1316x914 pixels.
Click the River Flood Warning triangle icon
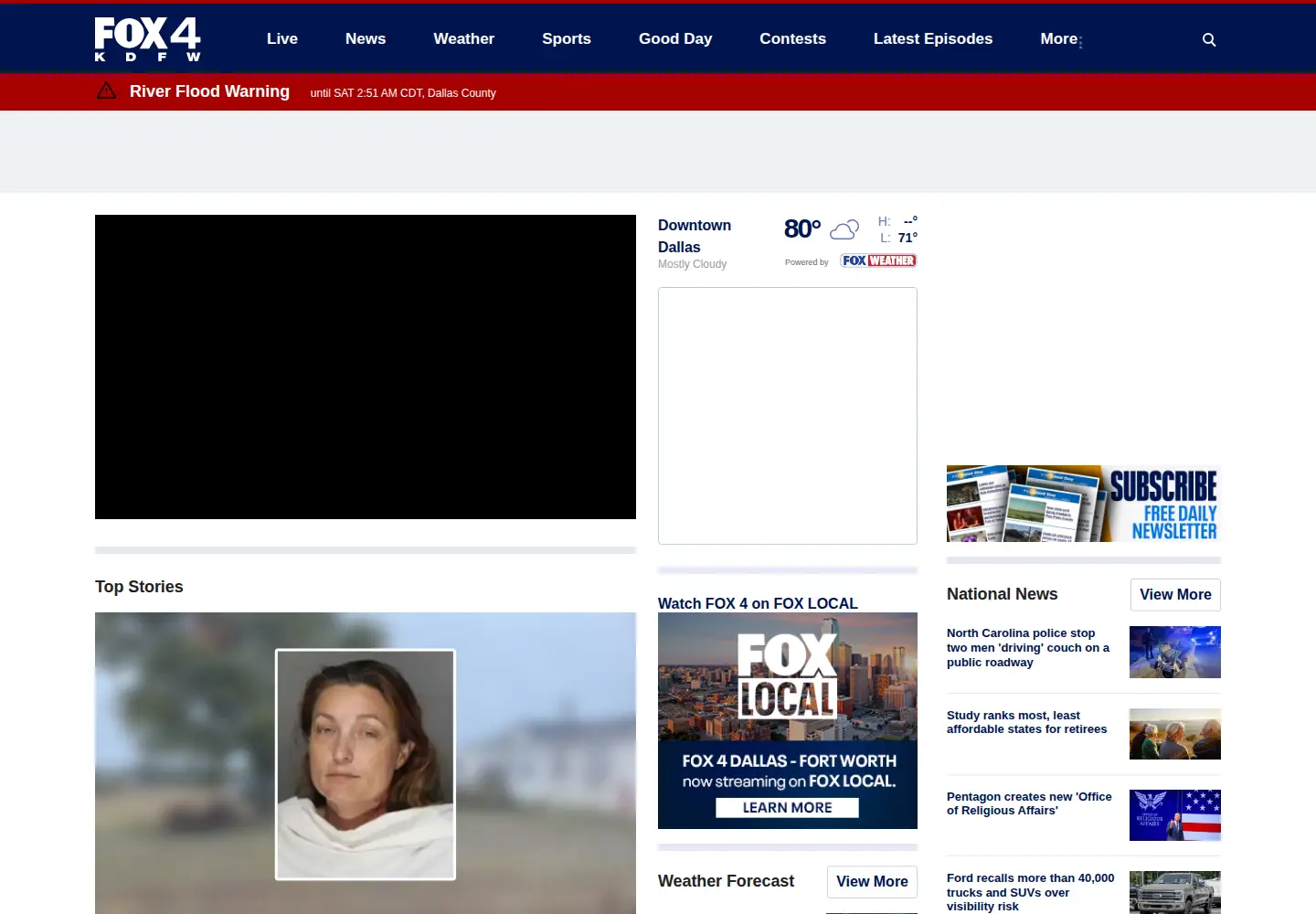(106, 90)
